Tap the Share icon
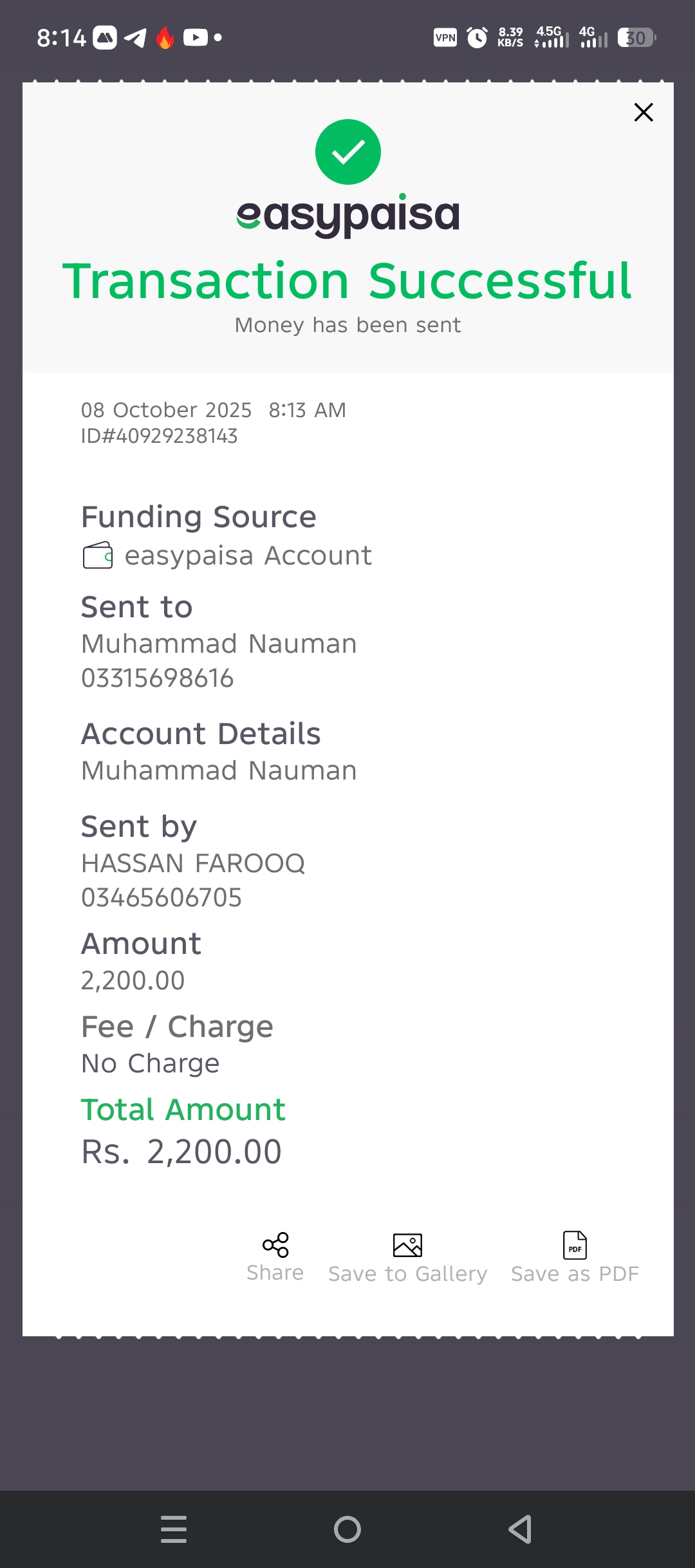Screen dimensions: 695x1568 coord(275,1245)
